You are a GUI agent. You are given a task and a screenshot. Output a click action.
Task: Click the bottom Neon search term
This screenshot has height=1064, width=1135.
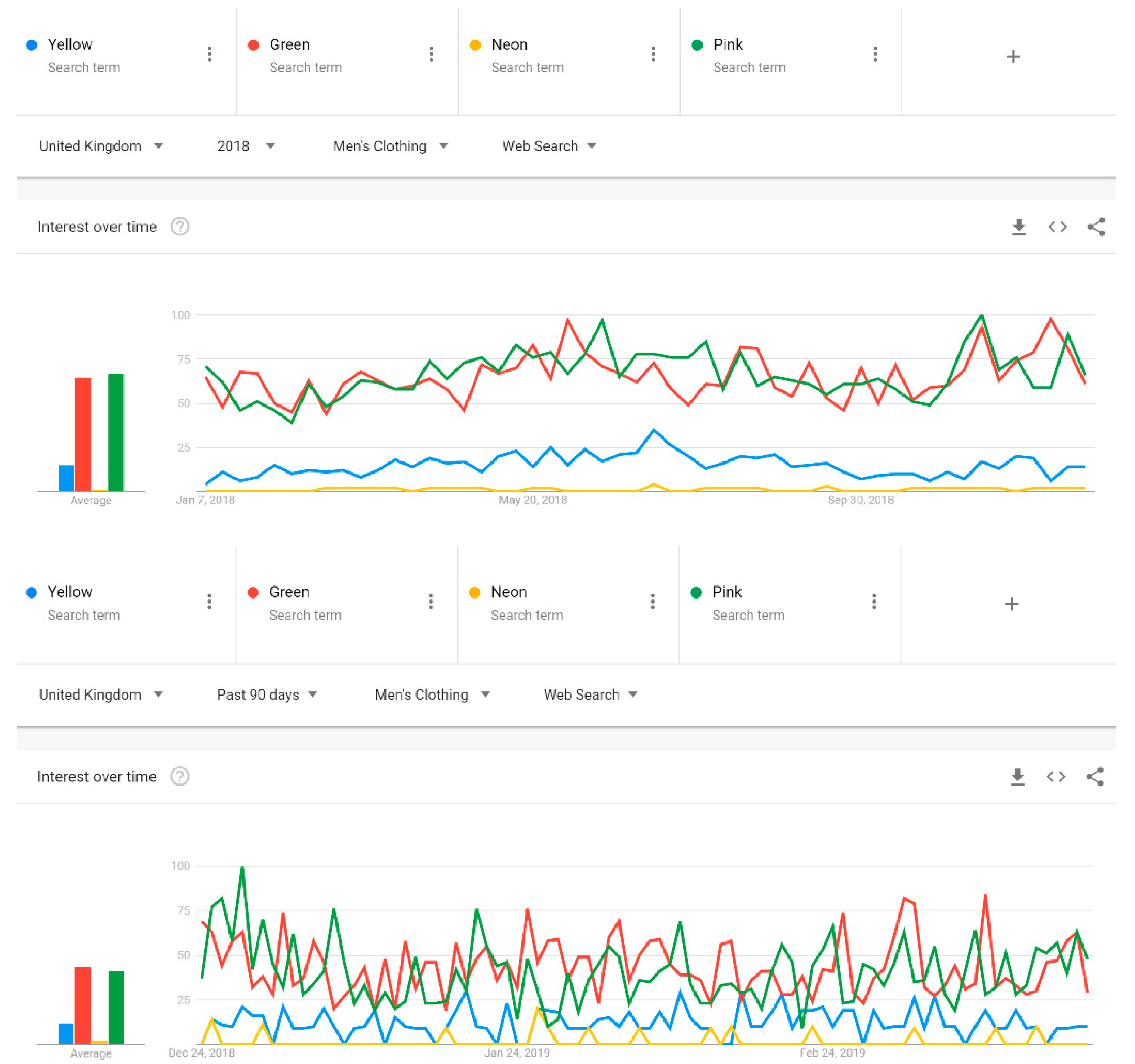pyautogui.click(x=508, y=592)
